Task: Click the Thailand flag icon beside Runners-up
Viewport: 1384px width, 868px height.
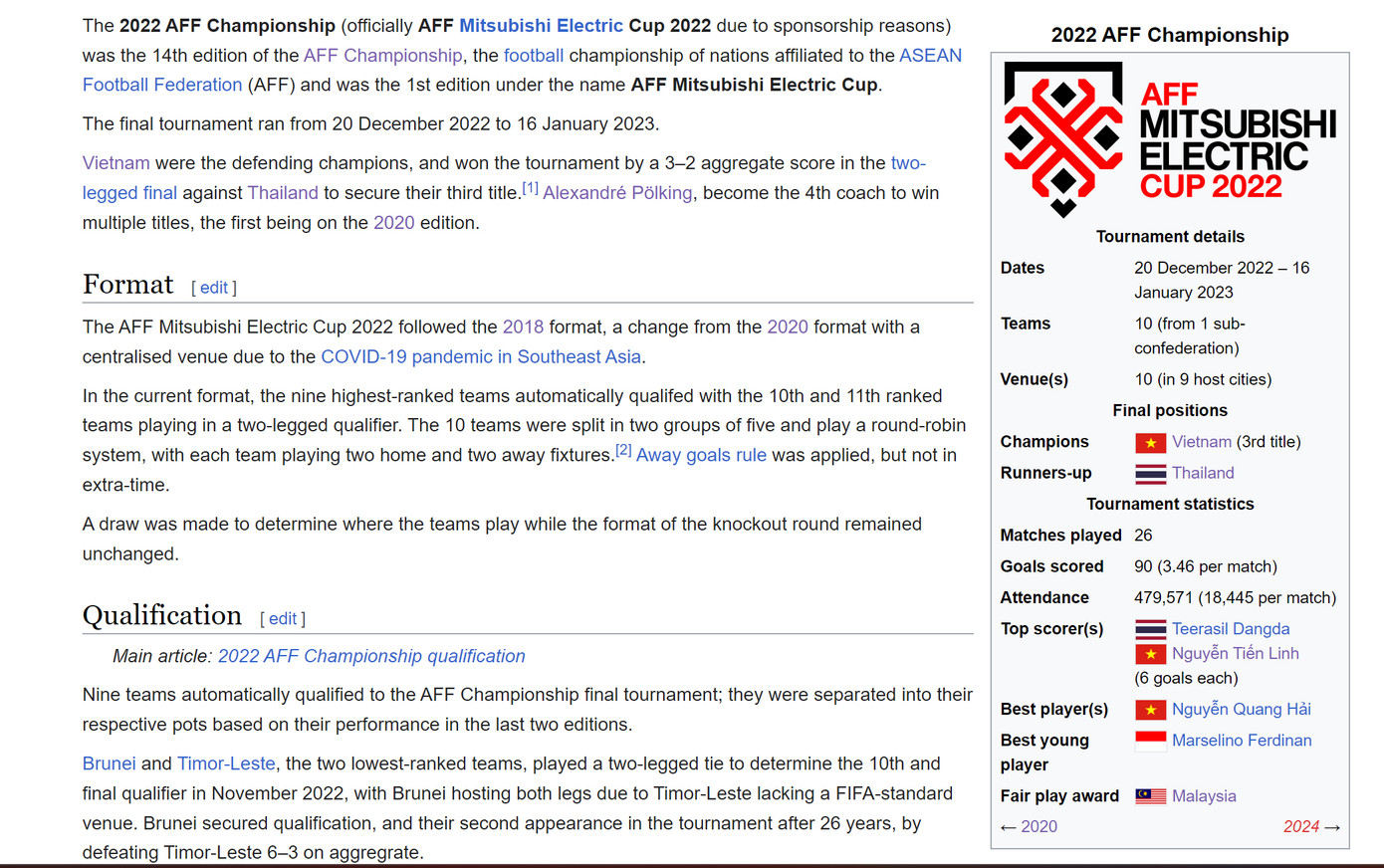Action: click(x=1150, y=474)
